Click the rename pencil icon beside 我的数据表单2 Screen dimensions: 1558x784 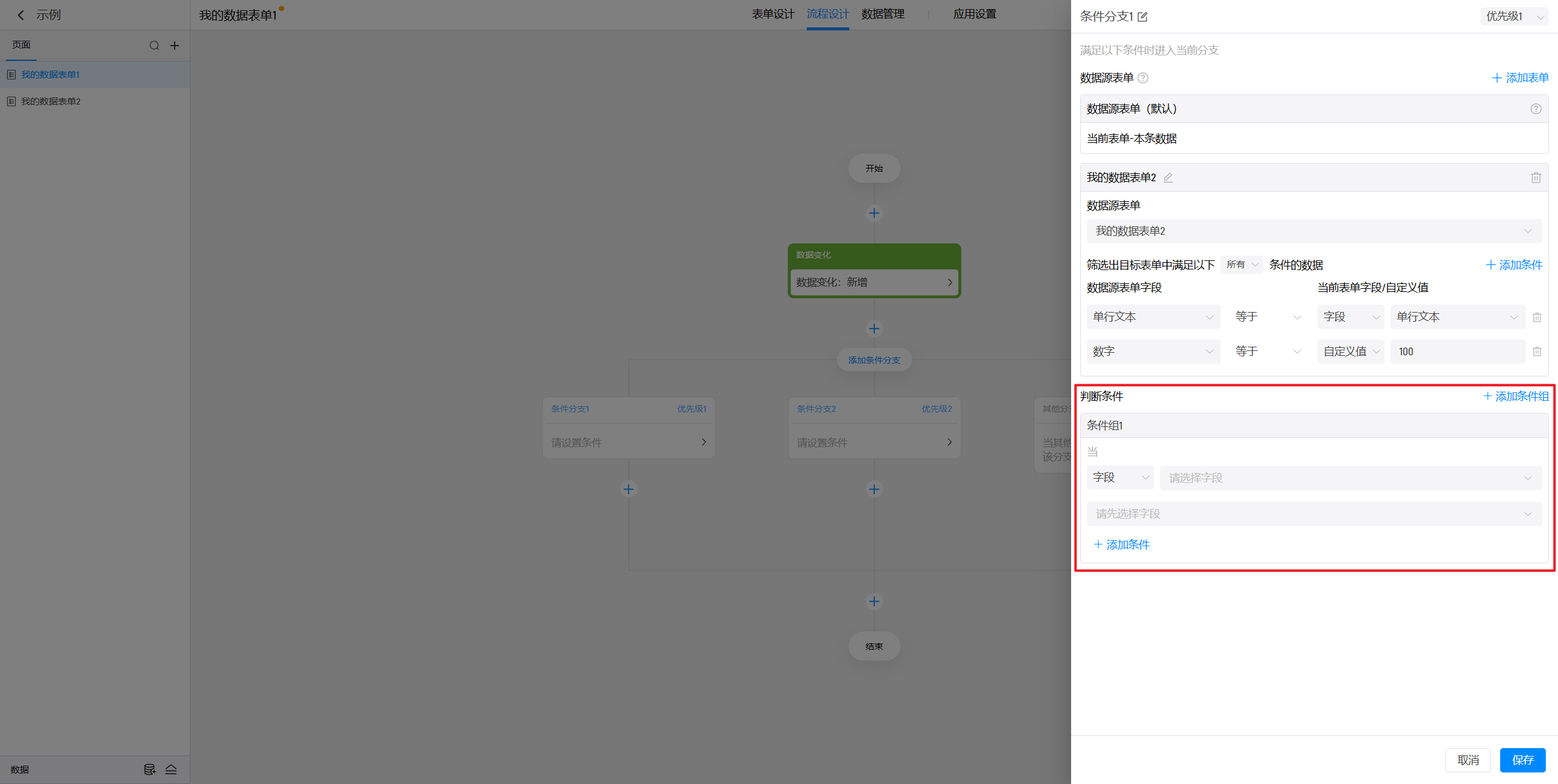[1168, 178]
